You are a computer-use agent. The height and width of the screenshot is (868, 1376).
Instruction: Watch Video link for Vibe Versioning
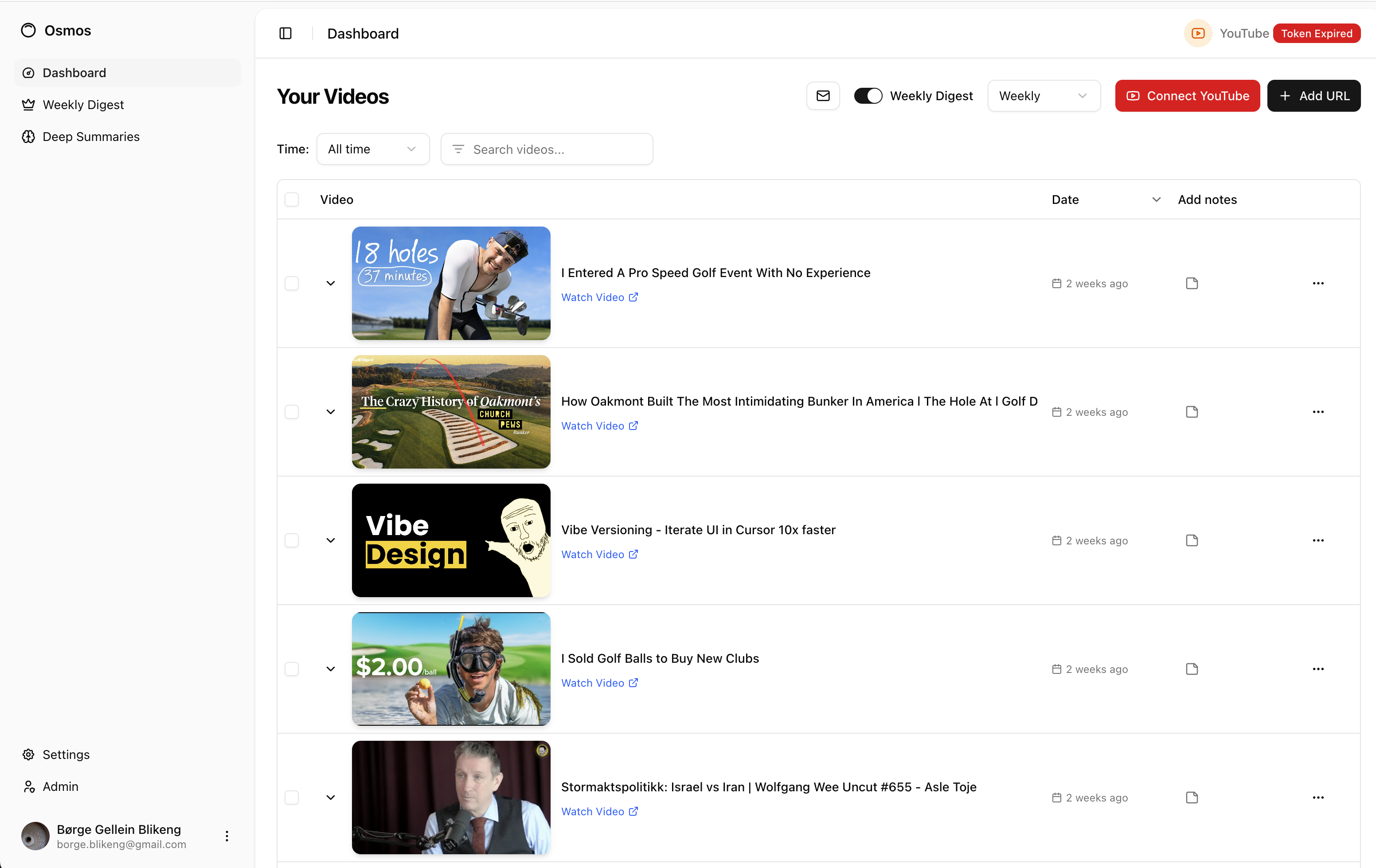(599, 554)
